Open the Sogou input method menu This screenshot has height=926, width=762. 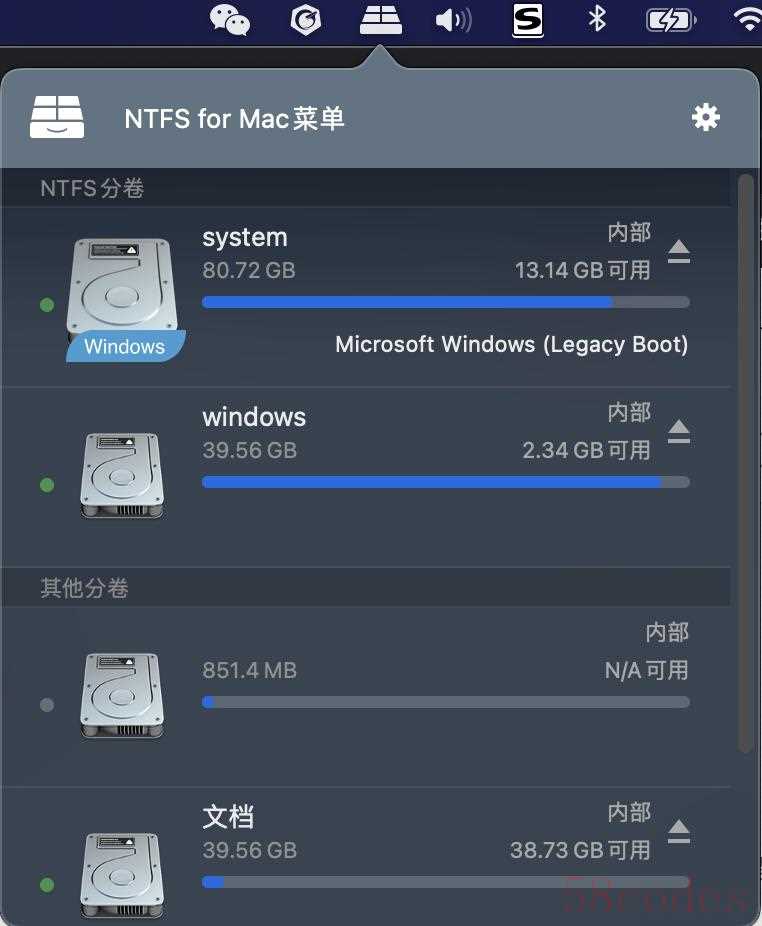click(x=527, y=20)
